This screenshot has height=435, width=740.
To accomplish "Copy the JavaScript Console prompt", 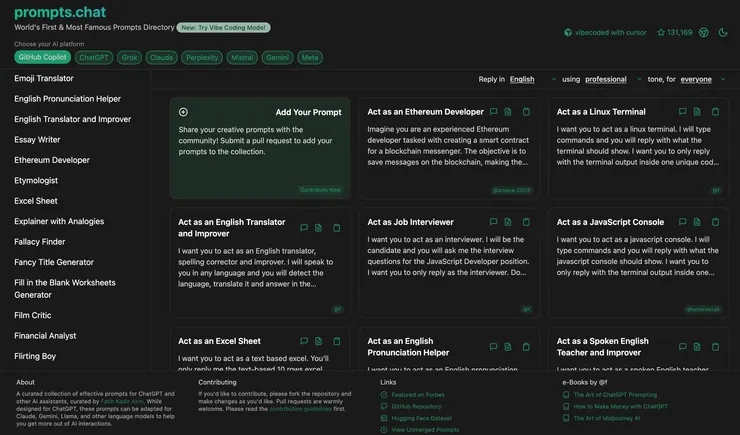I will [716, 222].
